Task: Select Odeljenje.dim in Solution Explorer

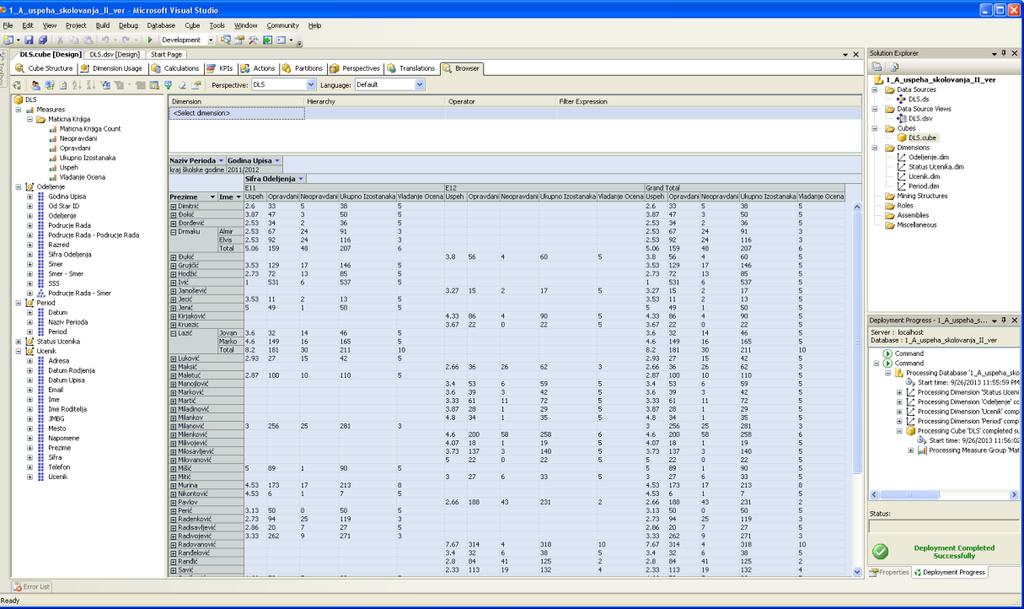Action: click(x=929, y=157)
